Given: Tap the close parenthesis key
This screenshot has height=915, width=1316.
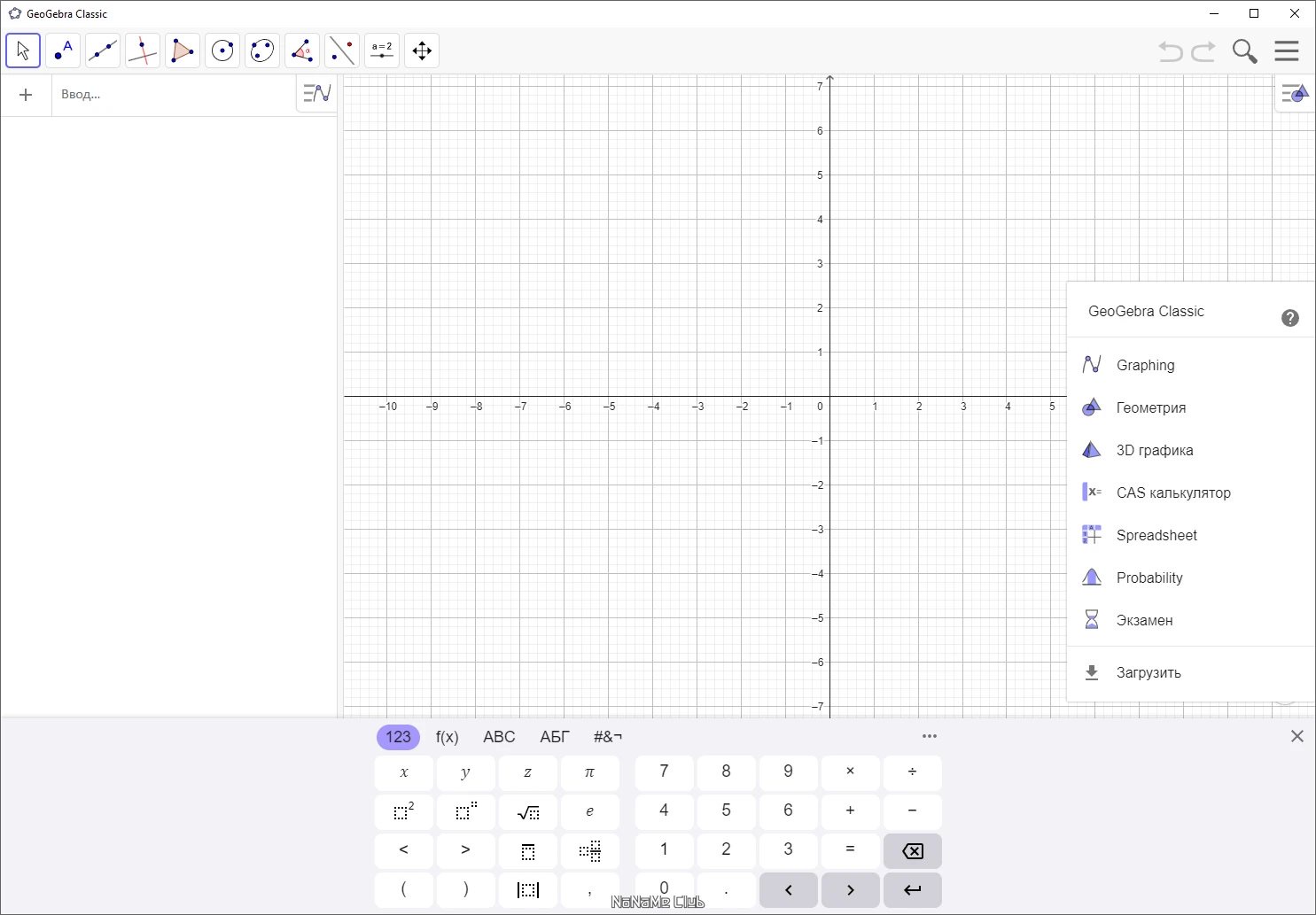Looking at the screenshot, I should (466, 889).
